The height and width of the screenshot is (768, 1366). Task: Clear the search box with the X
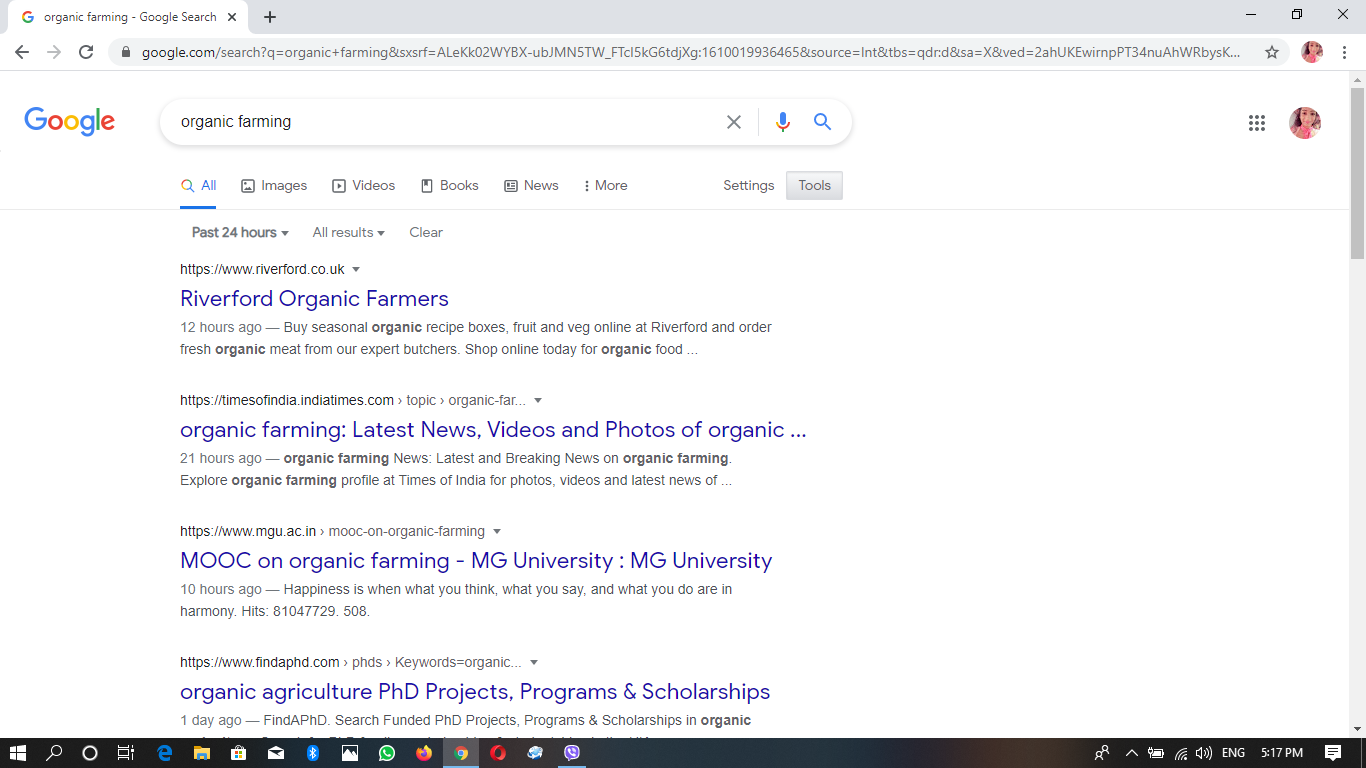pos(734,122)
